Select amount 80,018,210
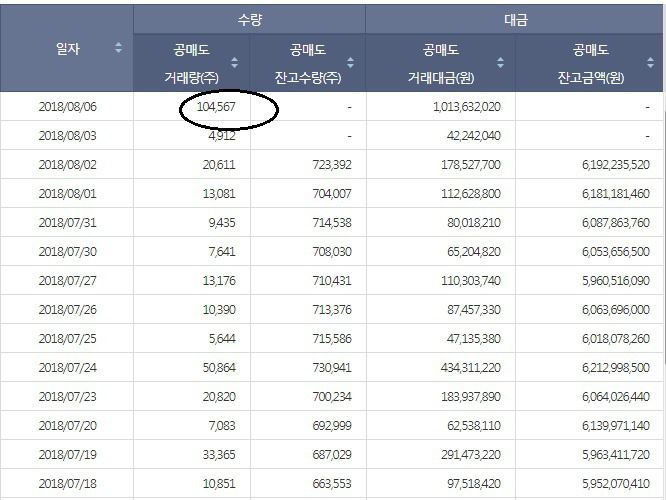 (474, 223)
